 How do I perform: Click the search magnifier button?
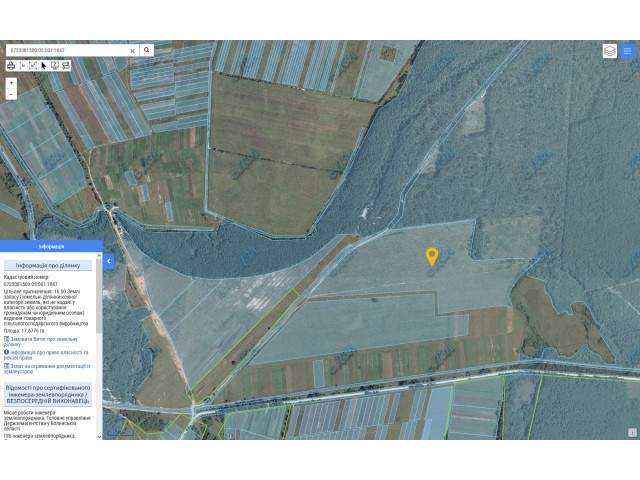pos(147,50)
